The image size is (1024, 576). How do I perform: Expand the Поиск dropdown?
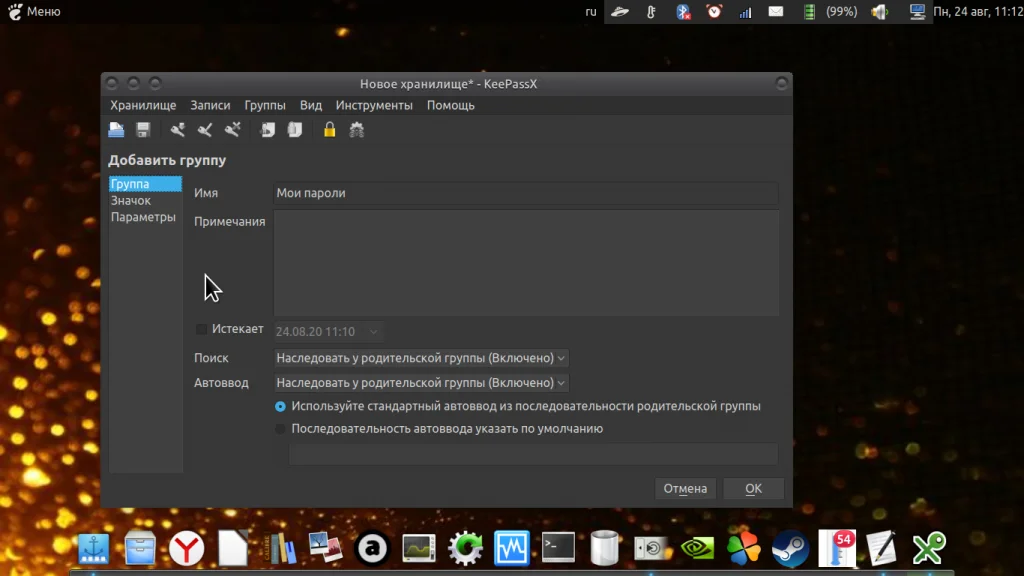[421, 358]
